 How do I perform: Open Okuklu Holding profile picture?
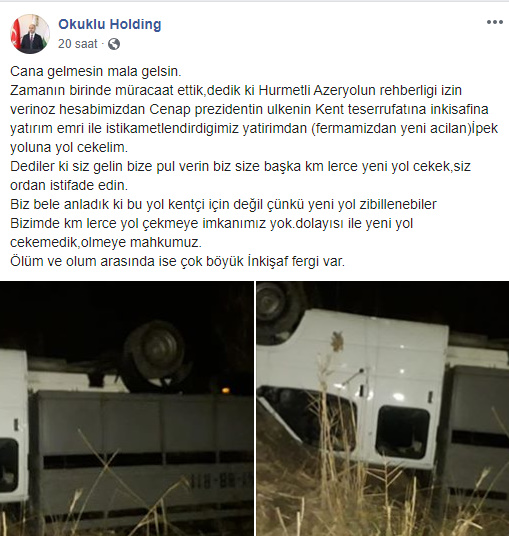30,34
